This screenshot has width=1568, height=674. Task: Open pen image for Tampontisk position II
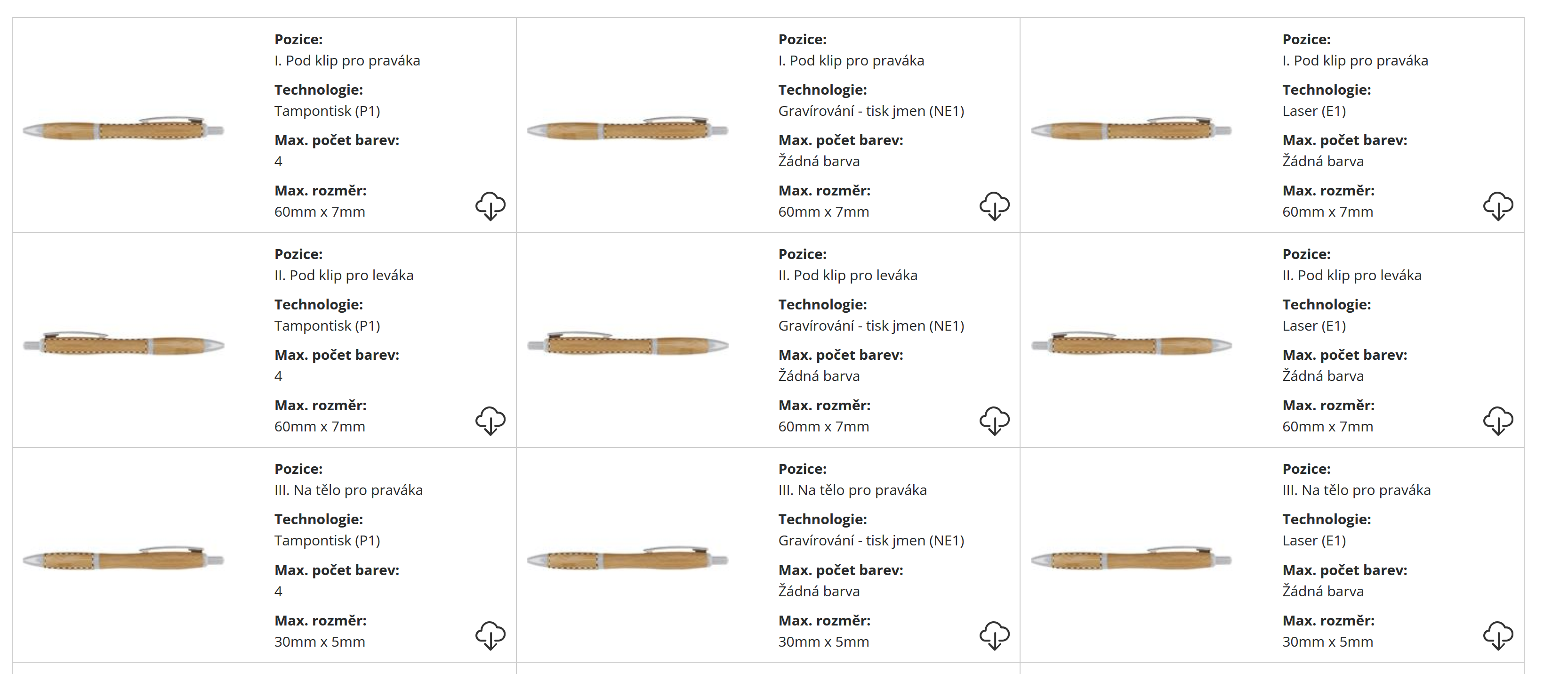(123, 344)
